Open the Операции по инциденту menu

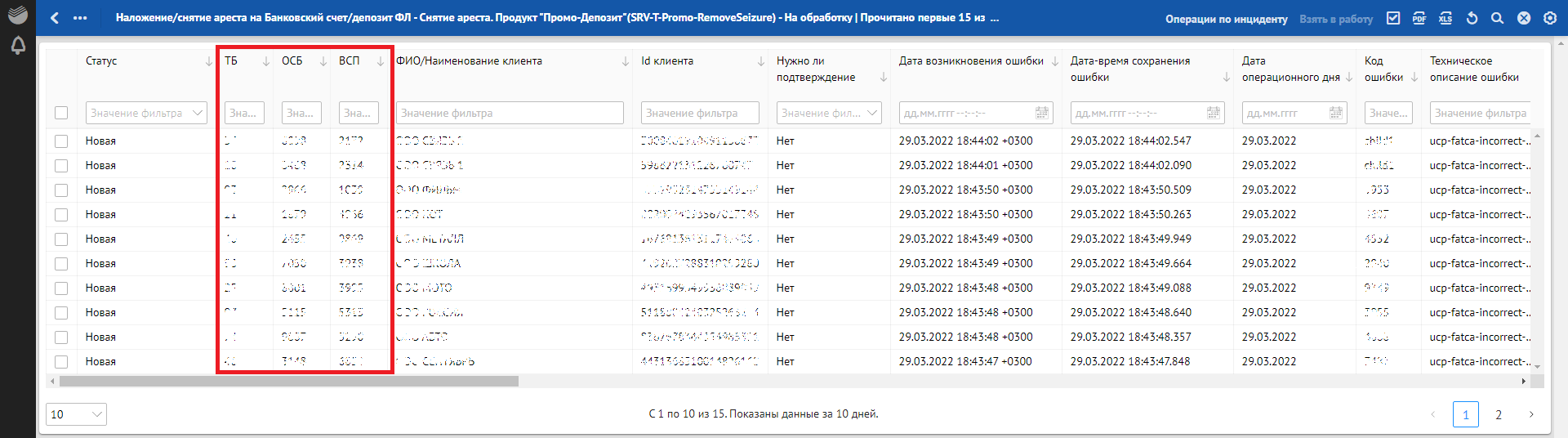coord(1226,19)
